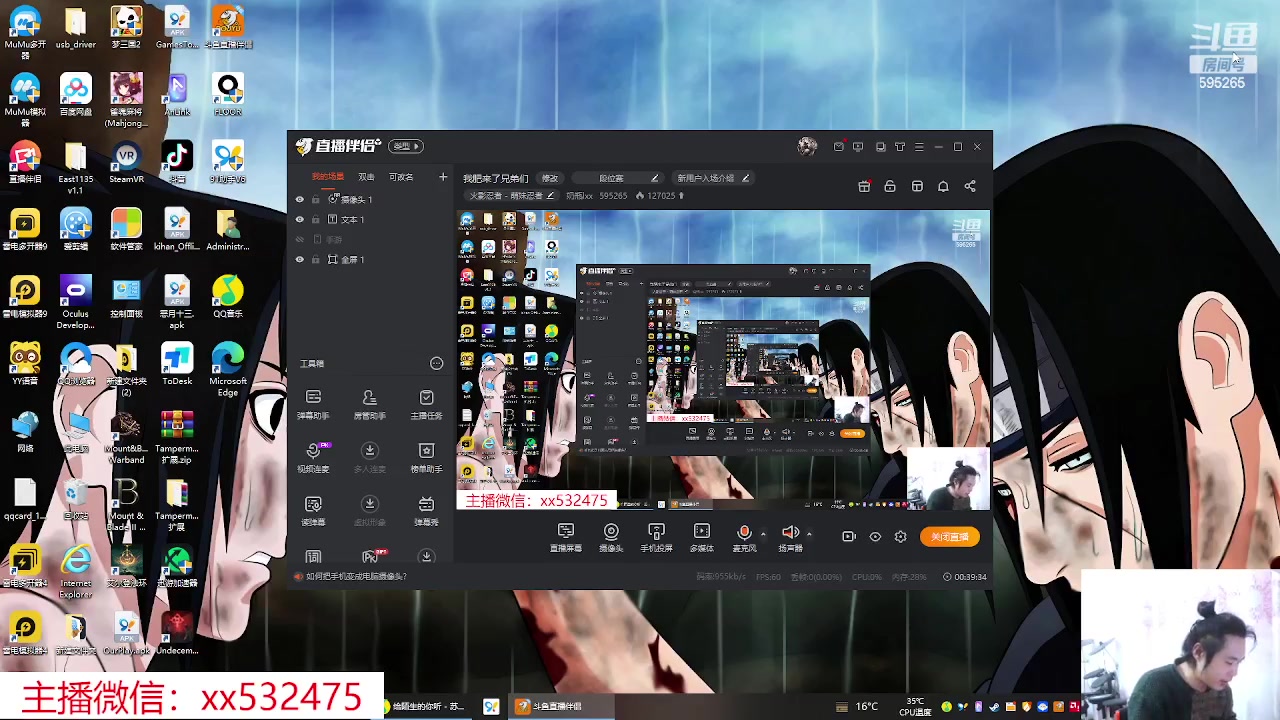This screenshot has width=1280, height=720.
Task: Add 手机投屏 phone mirroring source
Action: click(656, 537)
